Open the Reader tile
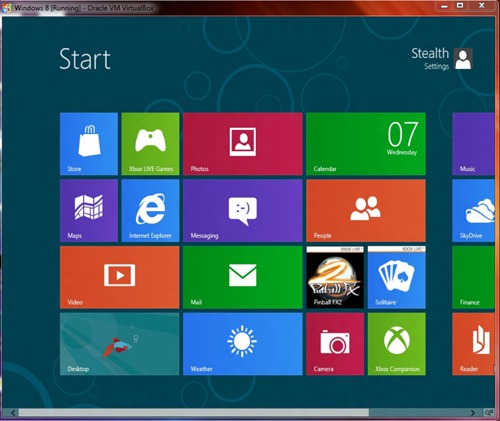 (473, 344)
